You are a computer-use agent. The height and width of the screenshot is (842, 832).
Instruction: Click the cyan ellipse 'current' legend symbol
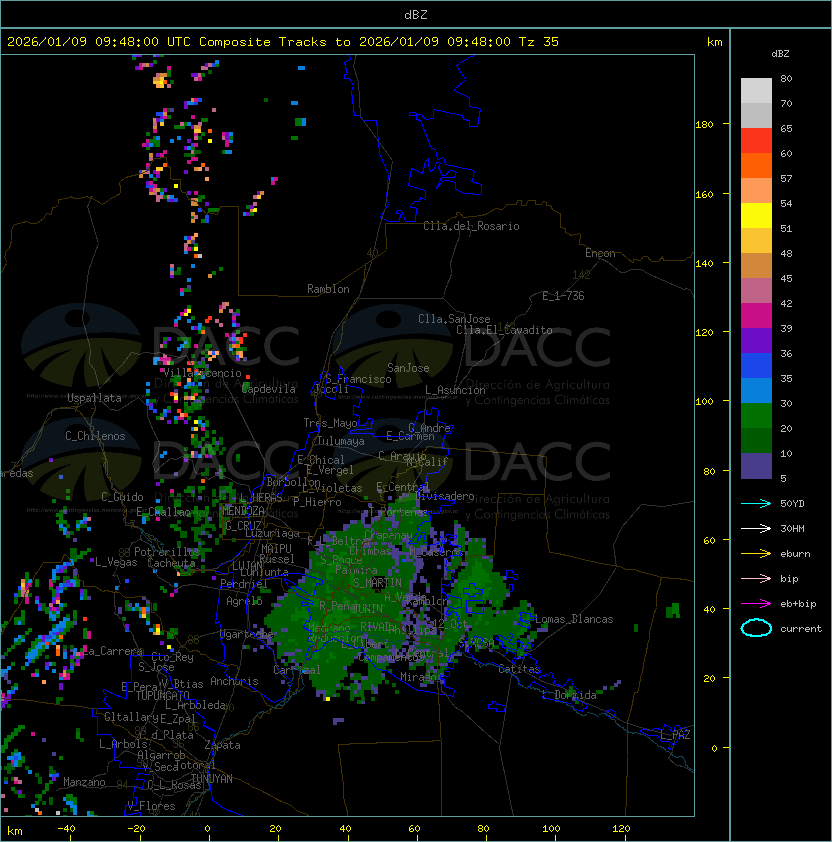coord(756,628)
